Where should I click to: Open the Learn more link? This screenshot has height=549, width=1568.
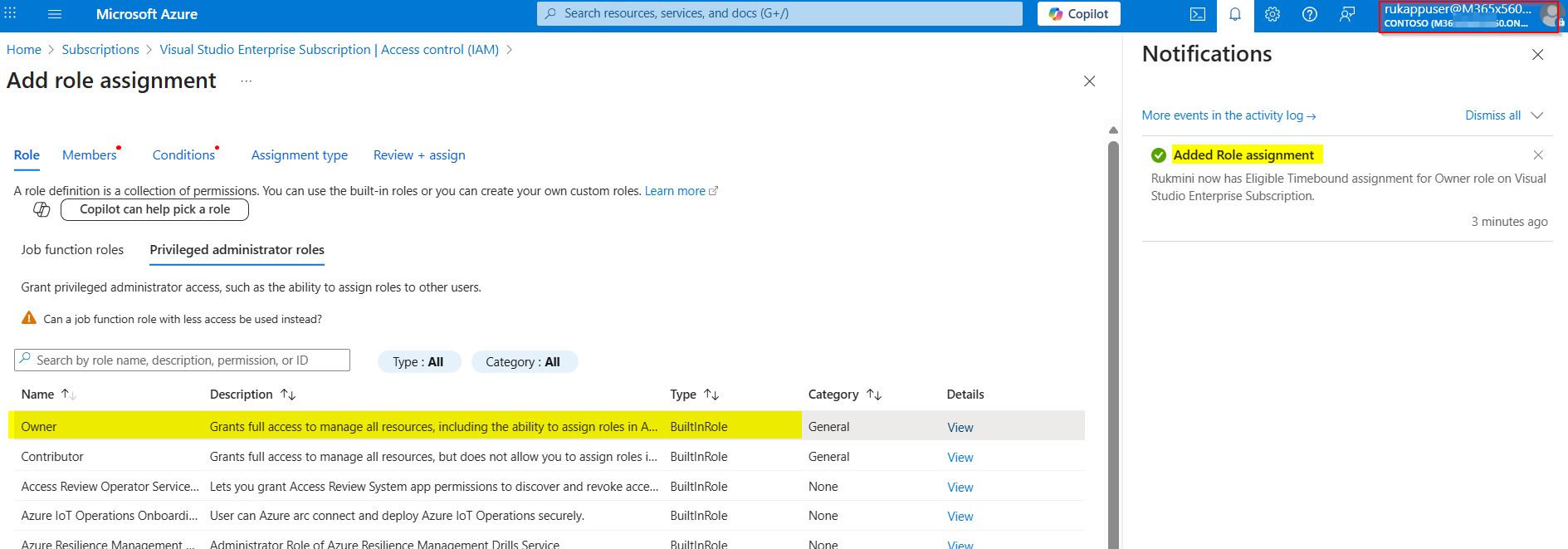click(x=681, y=191)
